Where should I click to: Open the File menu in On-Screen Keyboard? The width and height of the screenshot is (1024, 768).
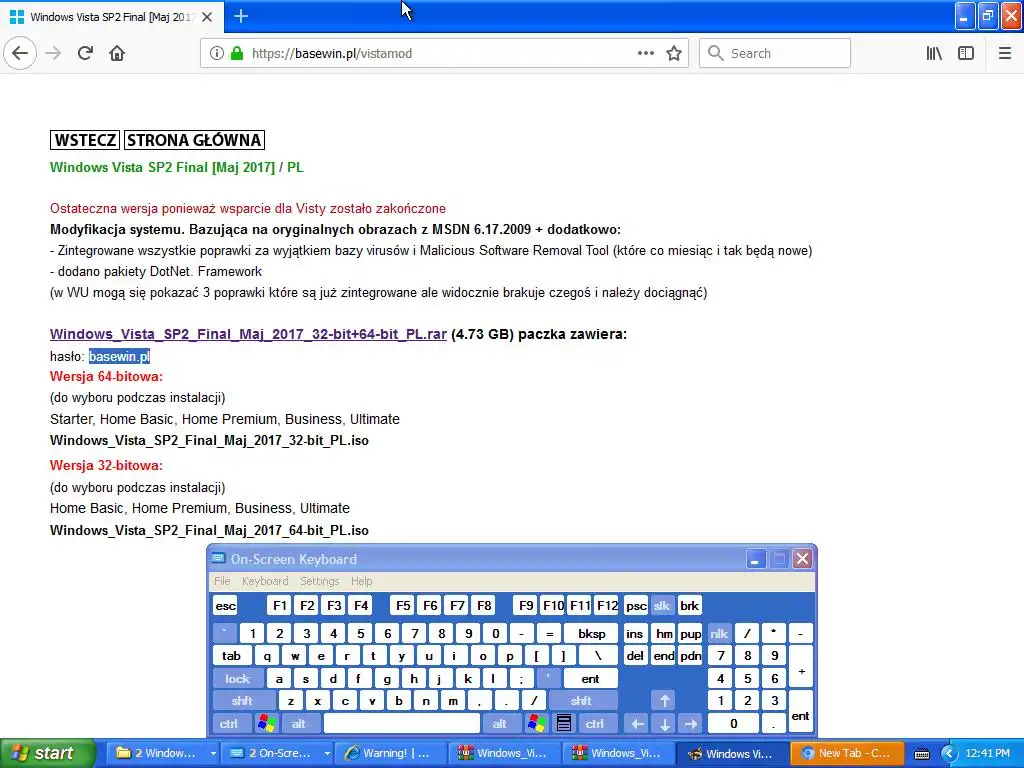tap(222, 581)
